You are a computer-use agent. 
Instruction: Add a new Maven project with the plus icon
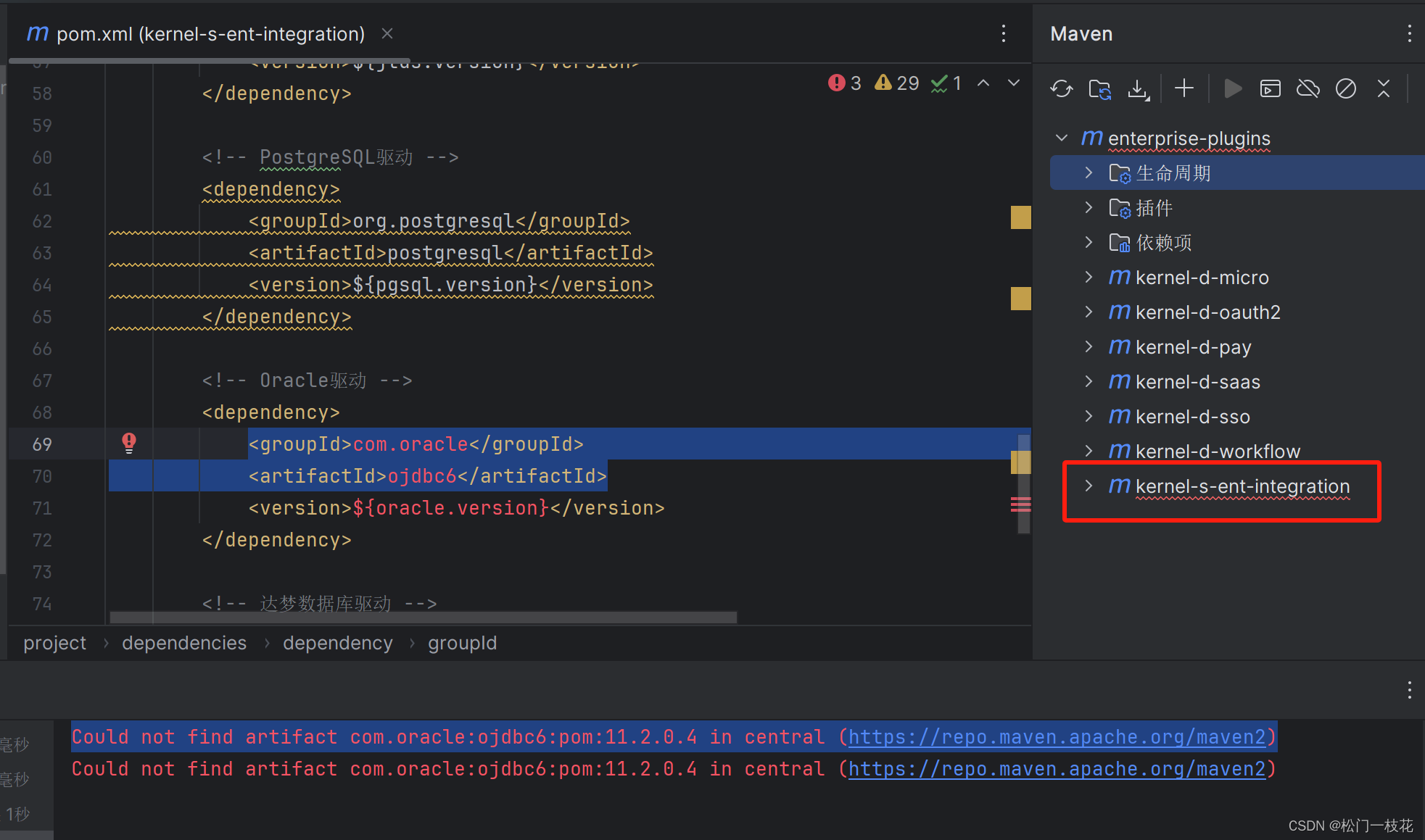point(1183,88)
